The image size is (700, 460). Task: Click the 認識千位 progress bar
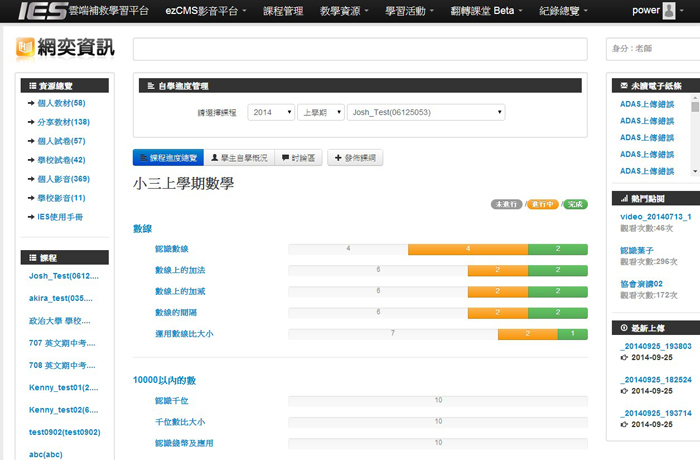438,401
